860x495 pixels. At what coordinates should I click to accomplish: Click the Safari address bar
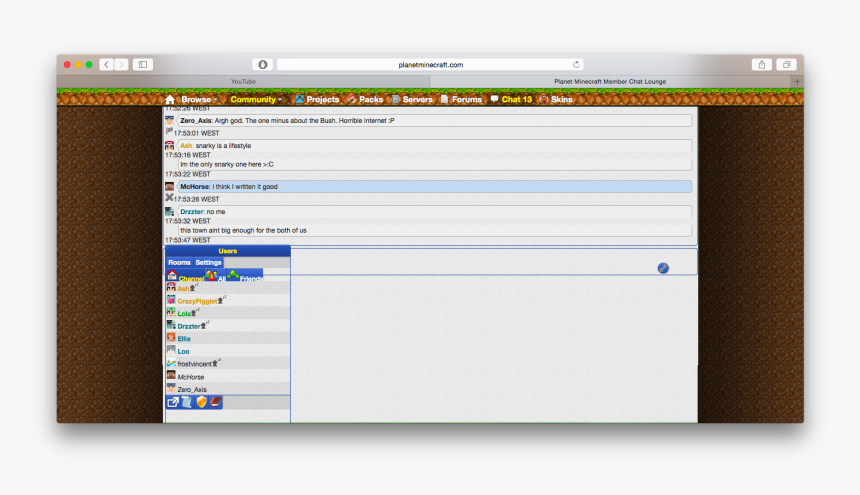click(430, 65)
